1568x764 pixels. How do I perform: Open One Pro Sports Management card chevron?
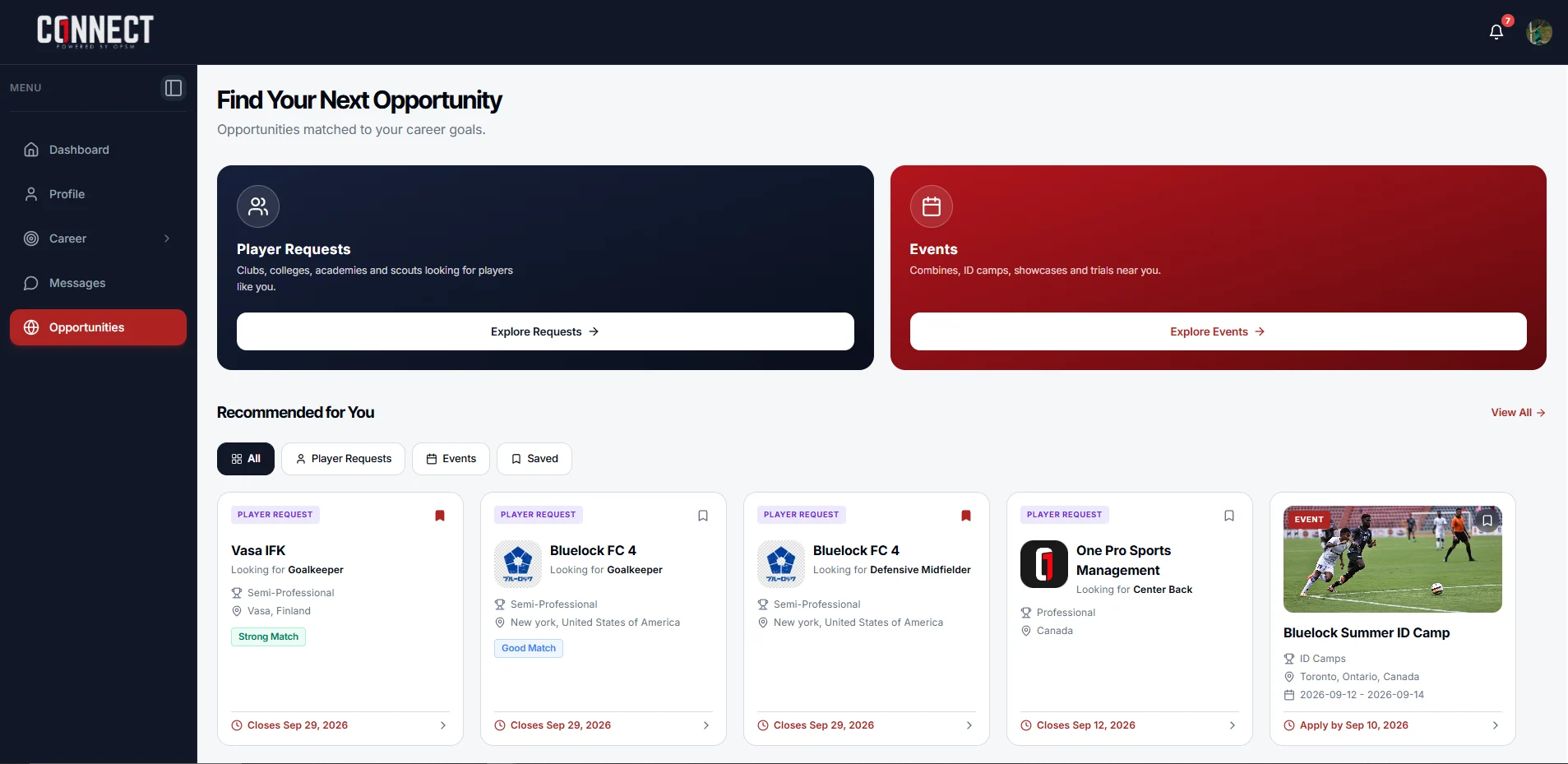point(1233,725)
